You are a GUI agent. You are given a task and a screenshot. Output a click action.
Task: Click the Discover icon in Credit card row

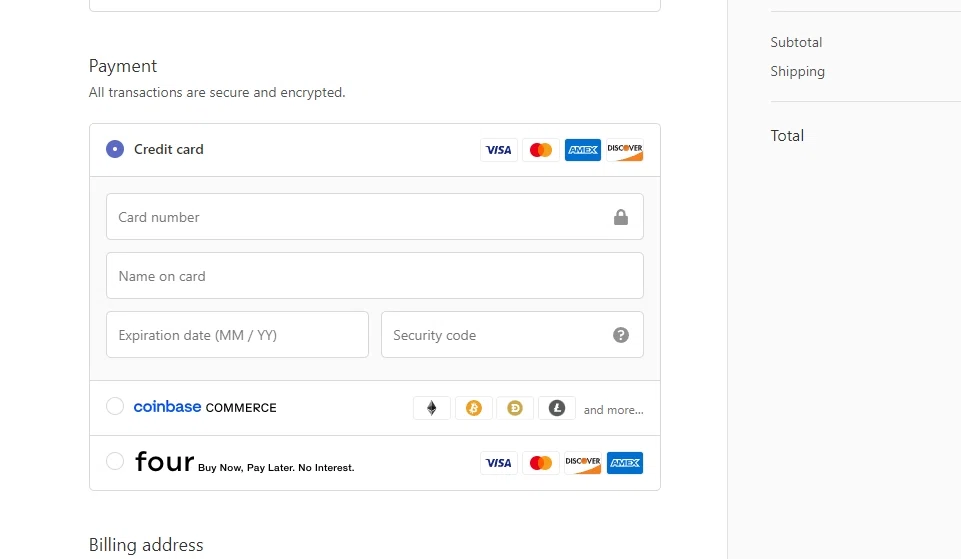(x=625, y=150)
